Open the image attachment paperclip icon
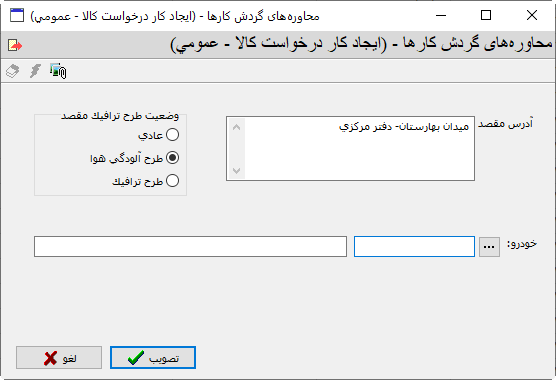 click(x=58, y=71)
